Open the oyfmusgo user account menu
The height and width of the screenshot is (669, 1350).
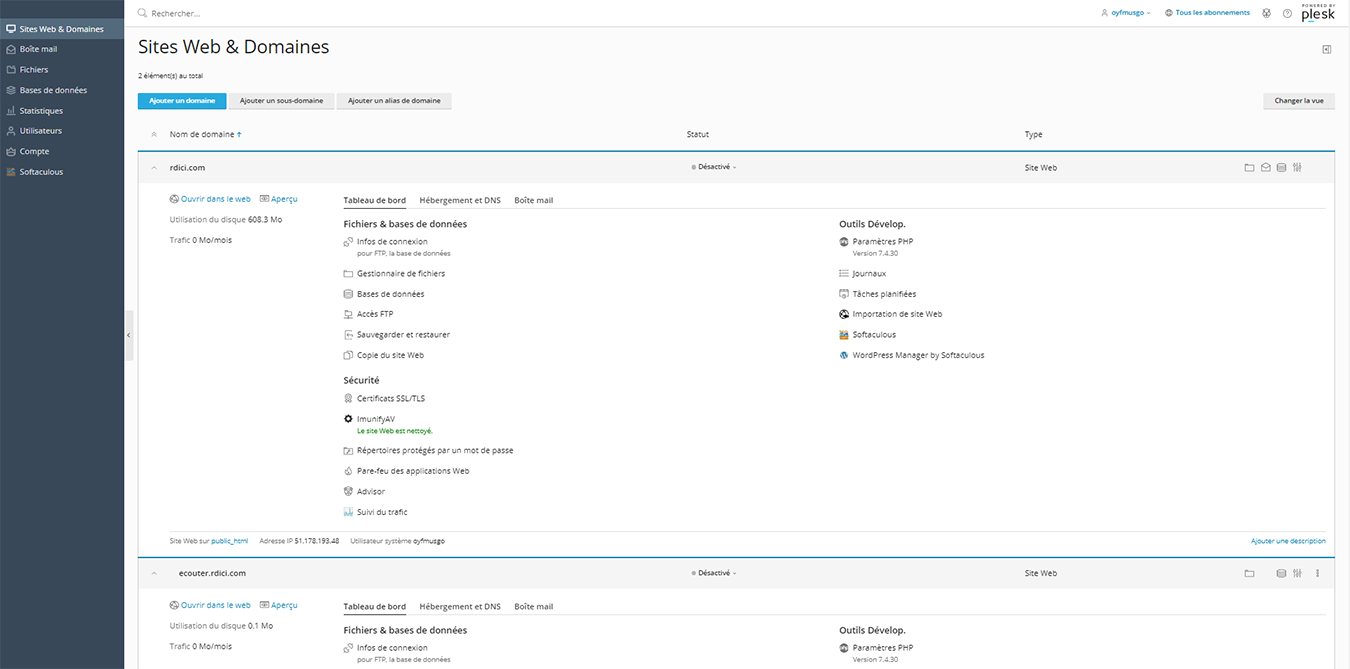pyautogui.click(x=1125, y=13)
